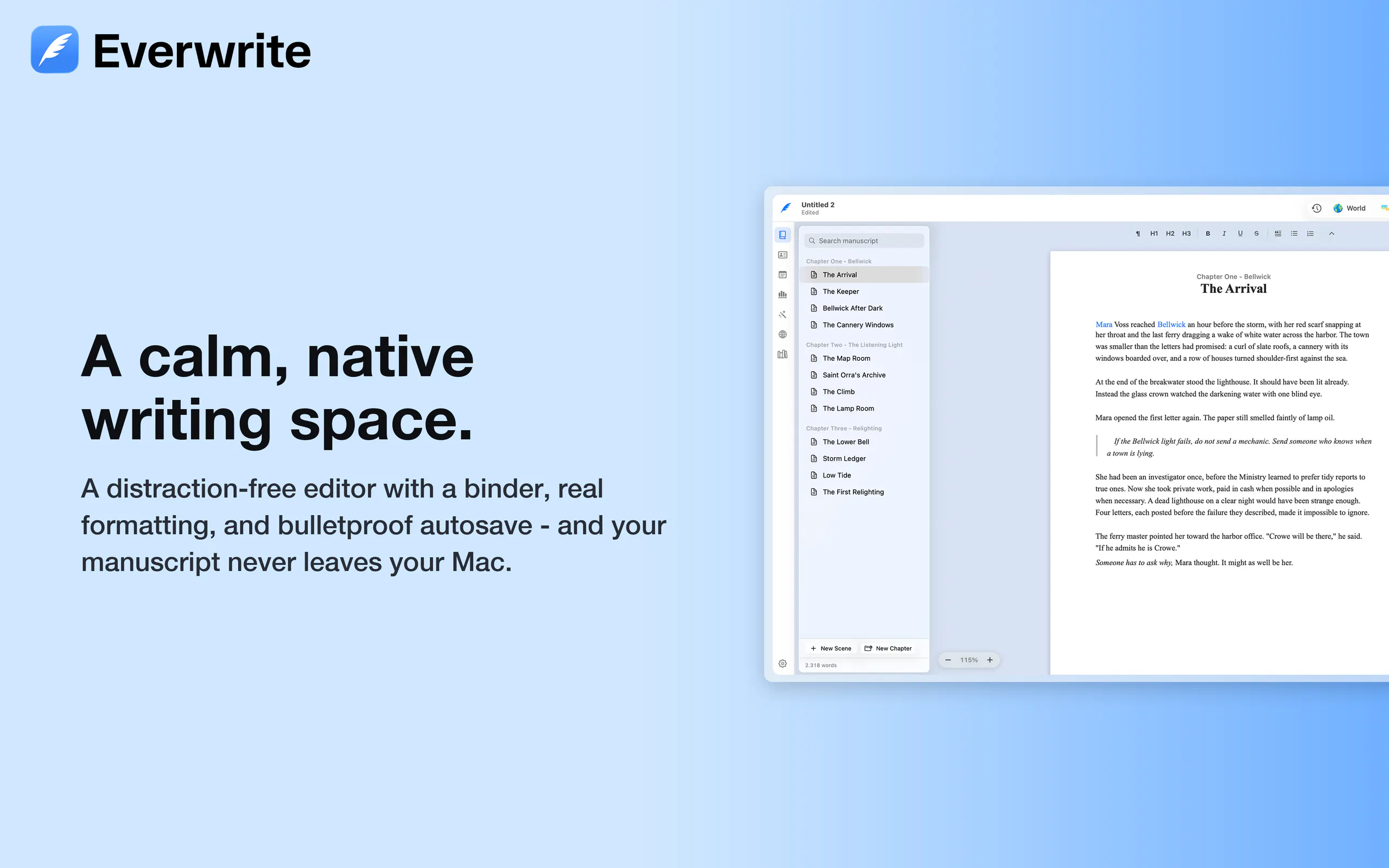Screen dimensions: 1389x868
Task: Zoom in with plus button
Action: [990, 660]
